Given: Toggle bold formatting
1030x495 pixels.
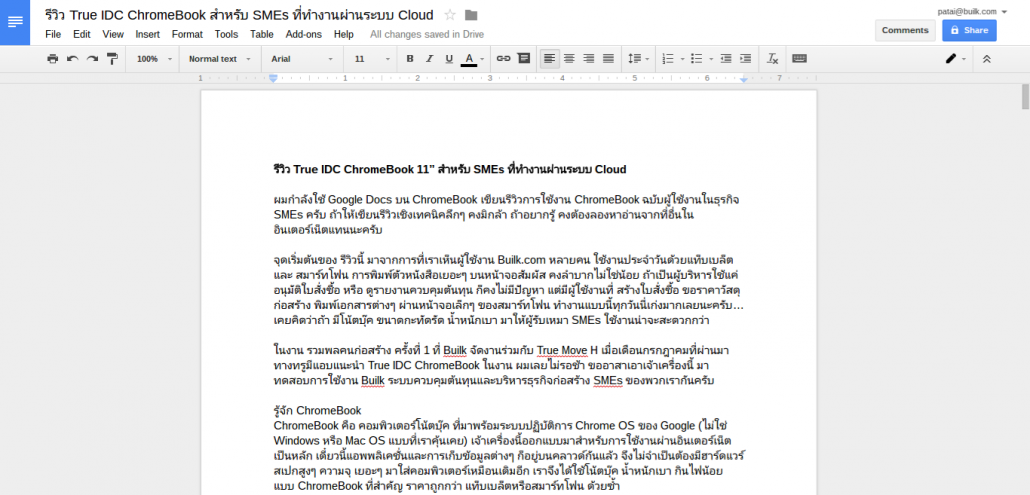Looking at the screenshot, I should tap(410, 59).
